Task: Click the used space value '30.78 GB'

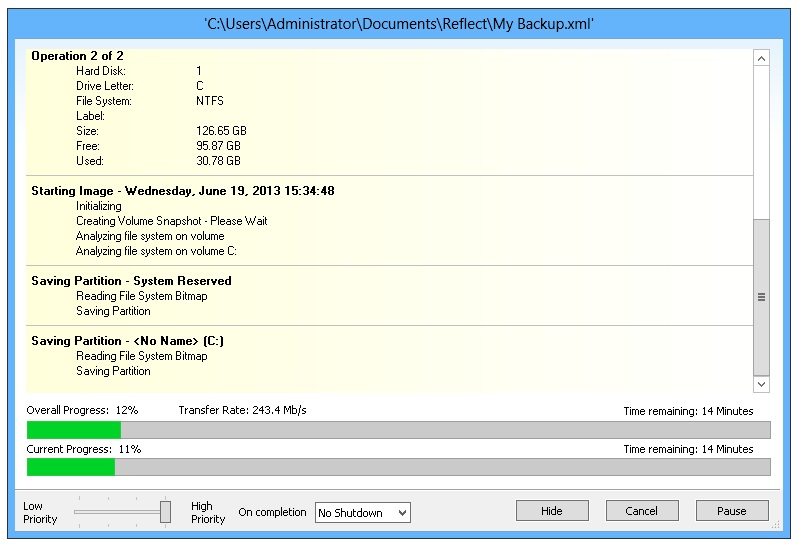Action: click(x=218, y=161)
